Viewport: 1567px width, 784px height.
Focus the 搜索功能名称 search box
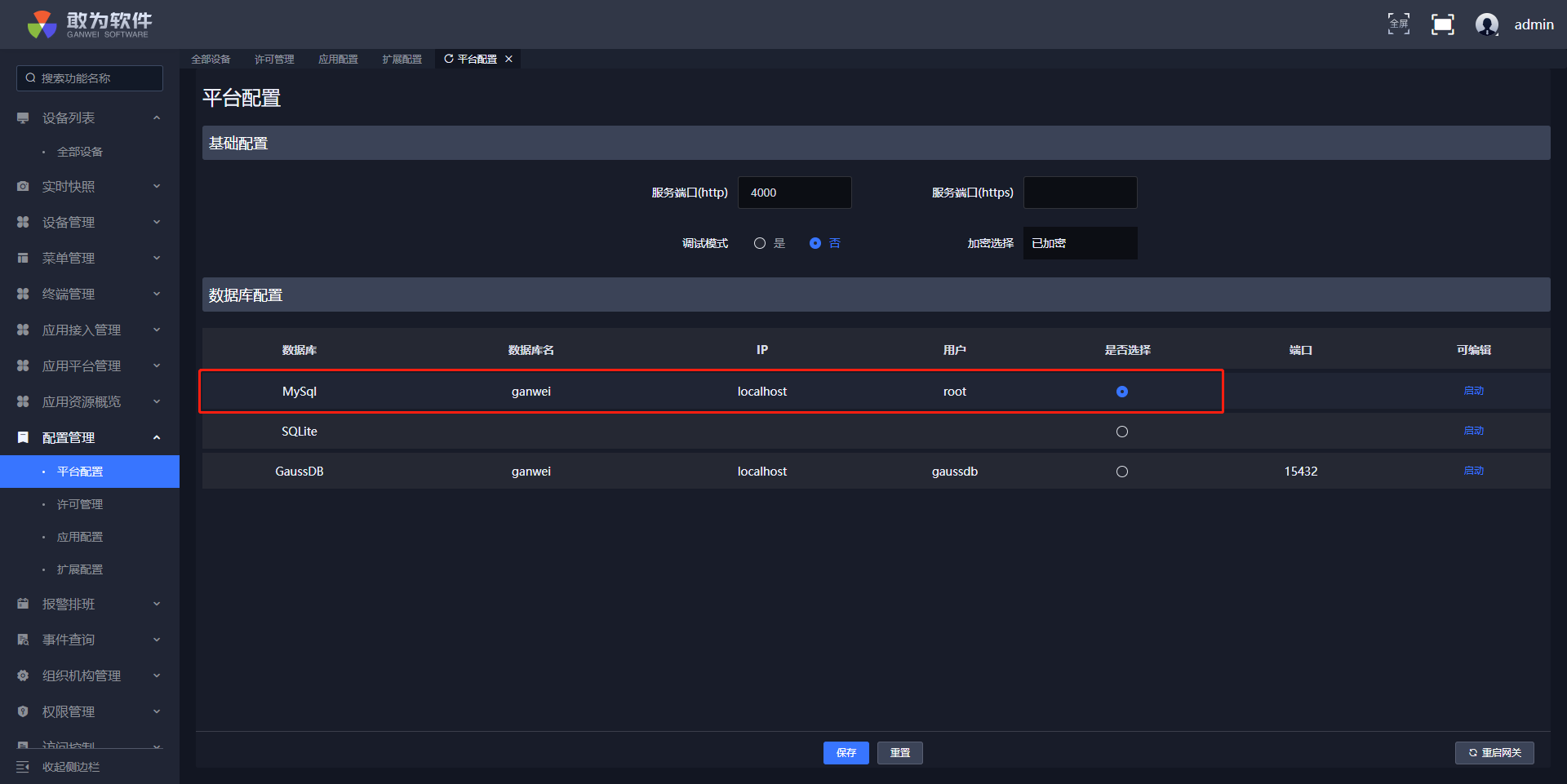(x=90, y=78)
